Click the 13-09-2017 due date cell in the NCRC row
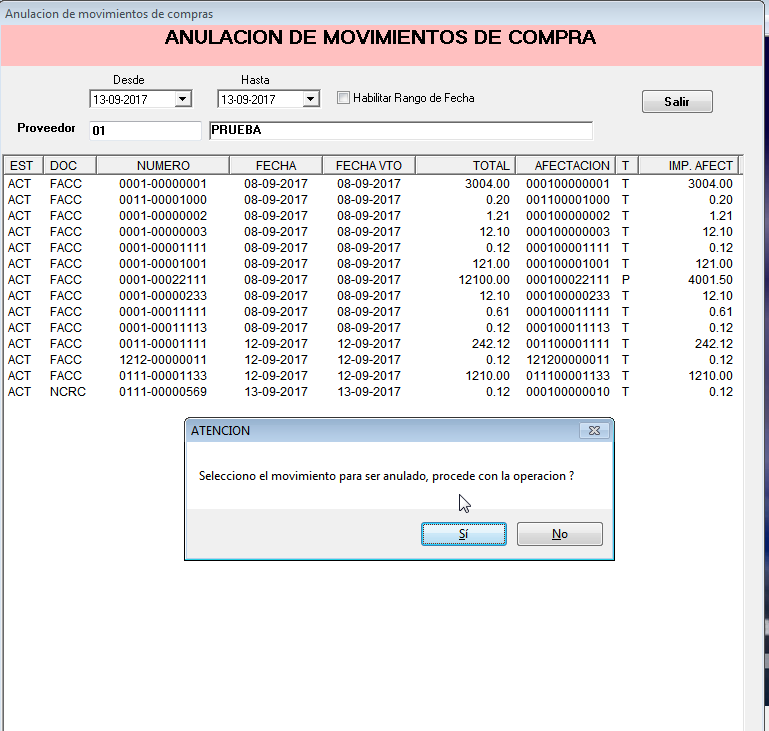 pos(369,392)
